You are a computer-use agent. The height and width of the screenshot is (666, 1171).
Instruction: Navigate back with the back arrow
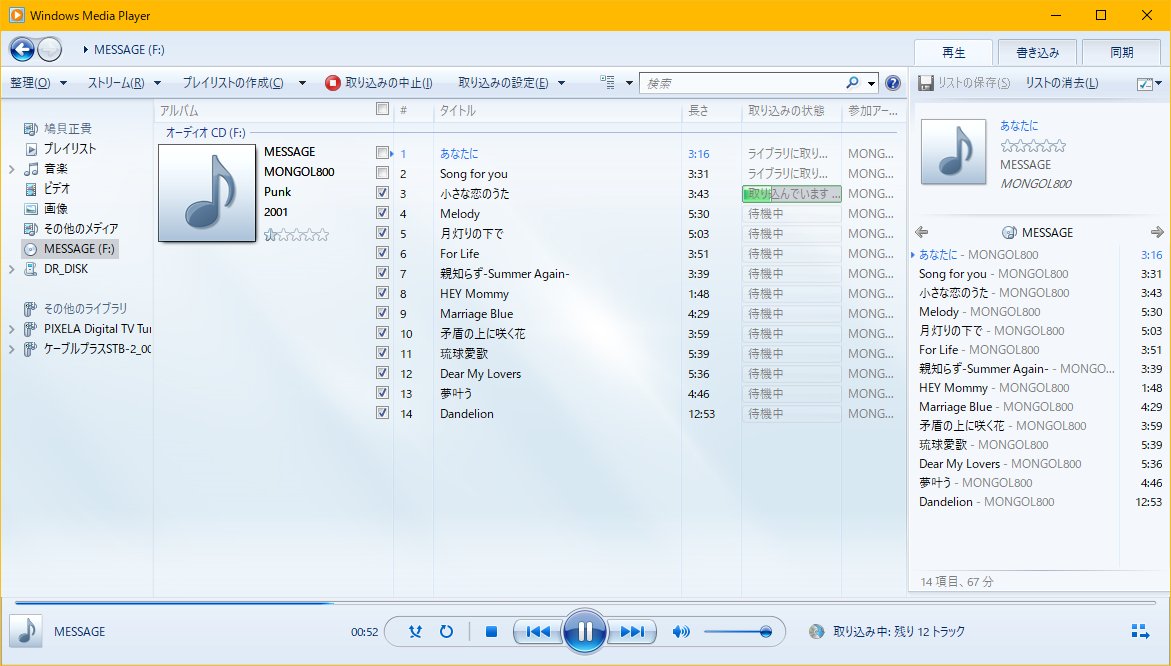tap(22, 48)
